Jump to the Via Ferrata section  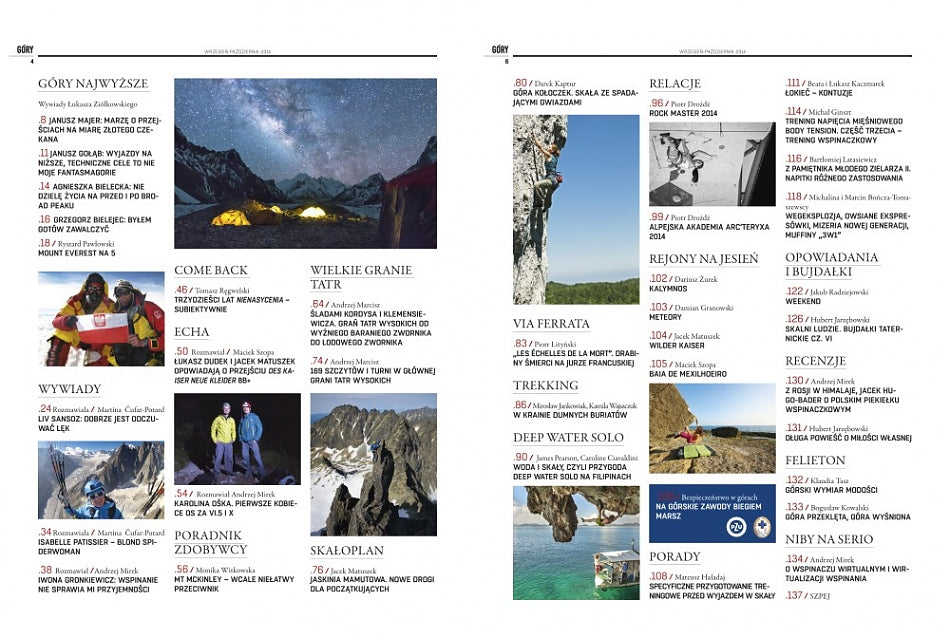[550, 324]
